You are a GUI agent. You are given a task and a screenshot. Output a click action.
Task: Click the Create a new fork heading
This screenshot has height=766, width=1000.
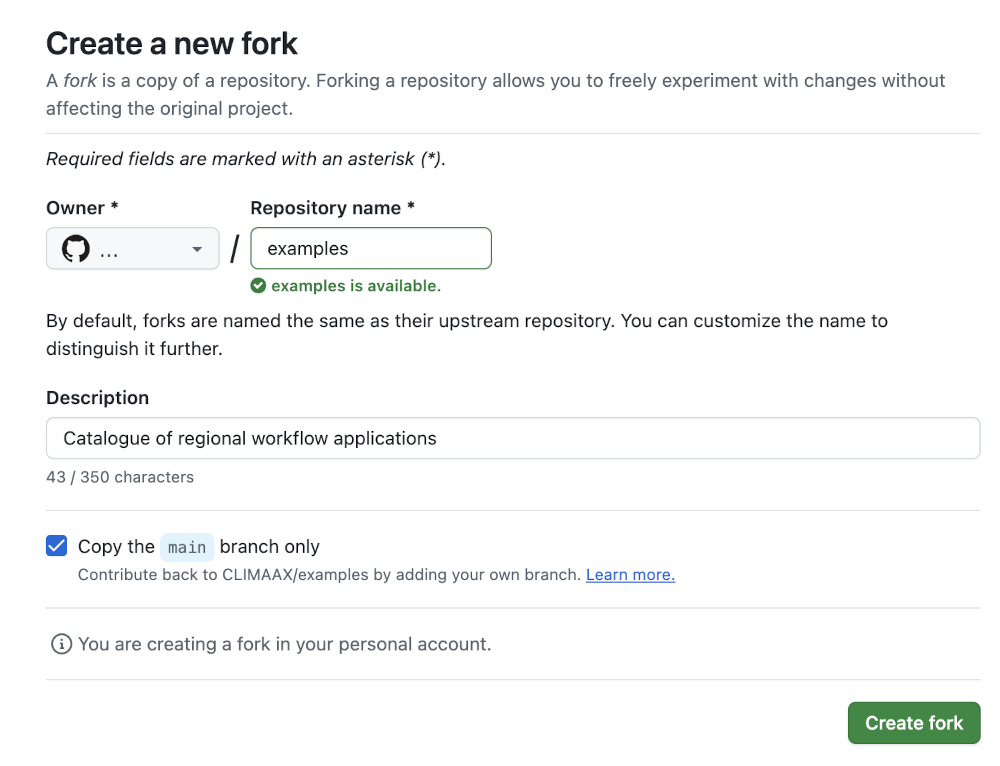(x=172, y=44)
